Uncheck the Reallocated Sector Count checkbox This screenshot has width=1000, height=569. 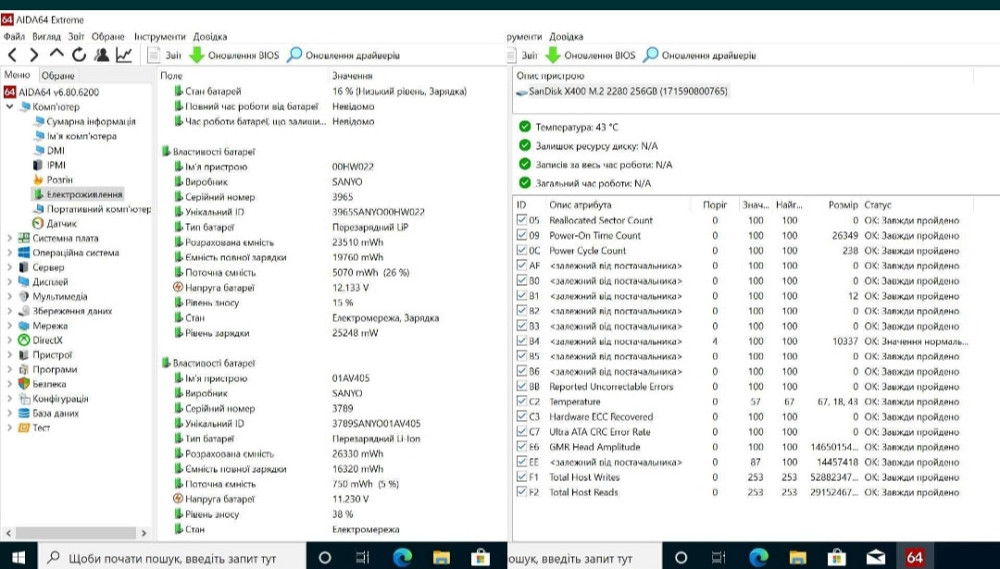pyautogui.click(x=520, y=220)
